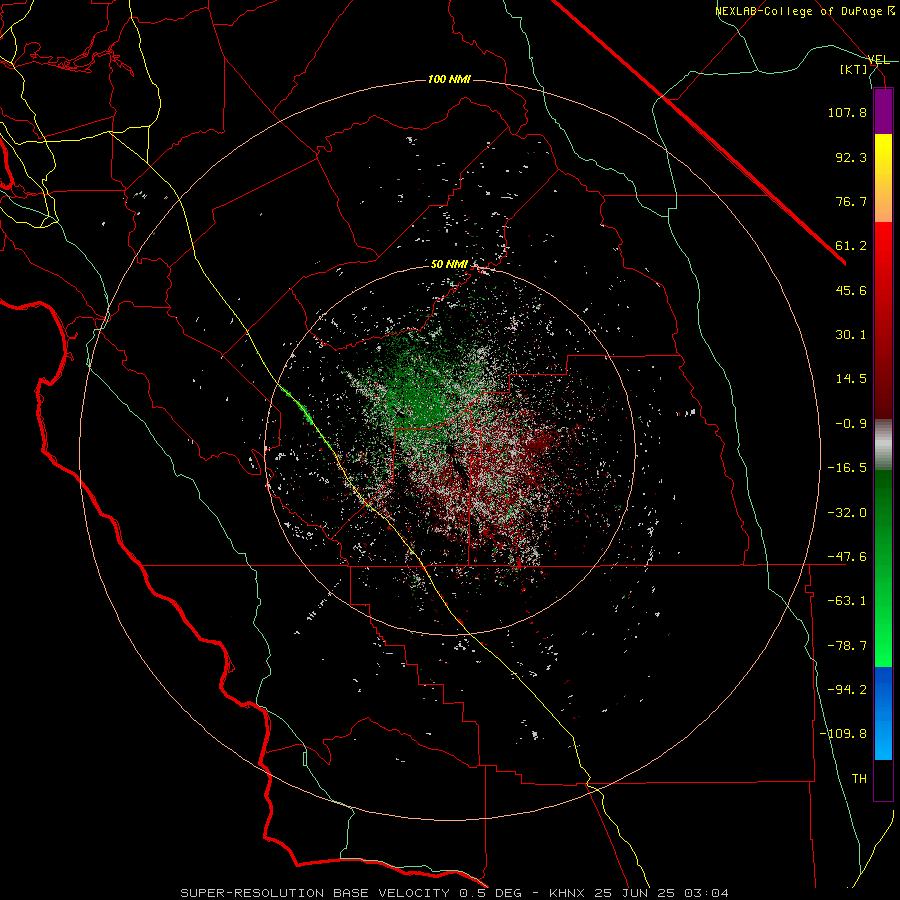This screenshot has width=900, height=900.
Task: Click the 92.3 velocity scale value
Action: (x=851, y=157)
